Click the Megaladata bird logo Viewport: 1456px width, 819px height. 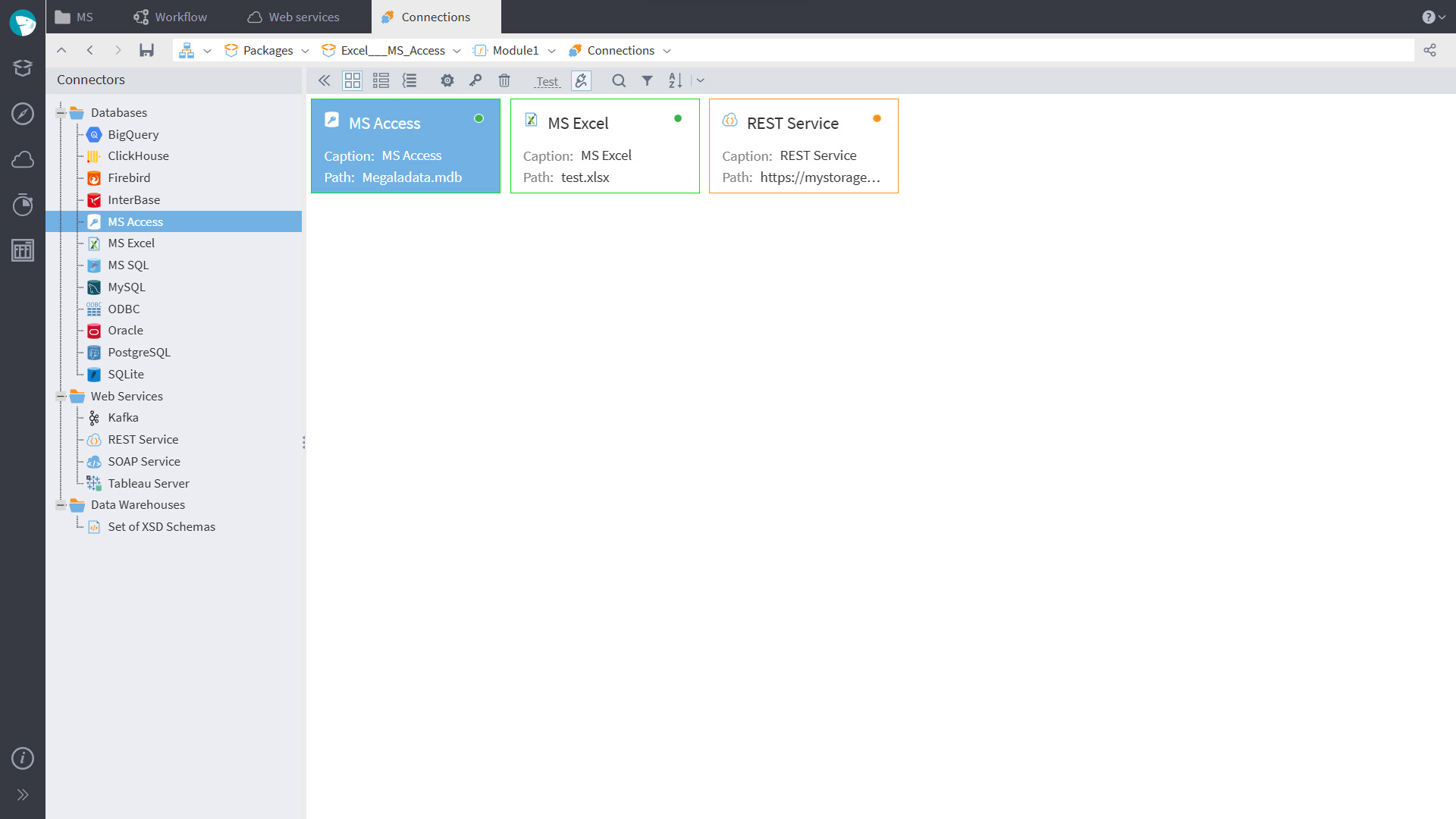(x=23, y=23)
